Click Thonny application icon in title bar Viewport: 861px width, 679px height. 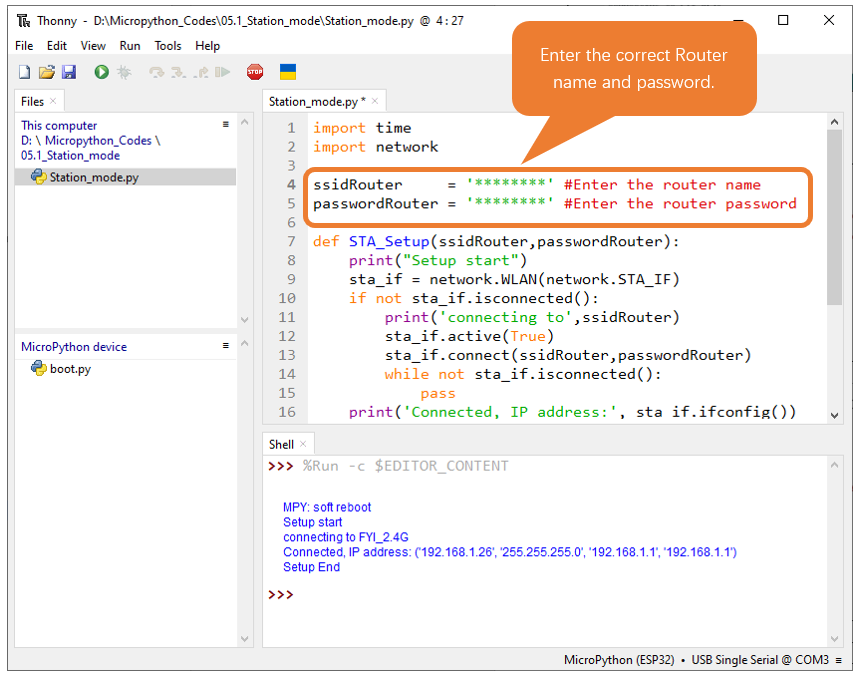click(x=24, y=21)
